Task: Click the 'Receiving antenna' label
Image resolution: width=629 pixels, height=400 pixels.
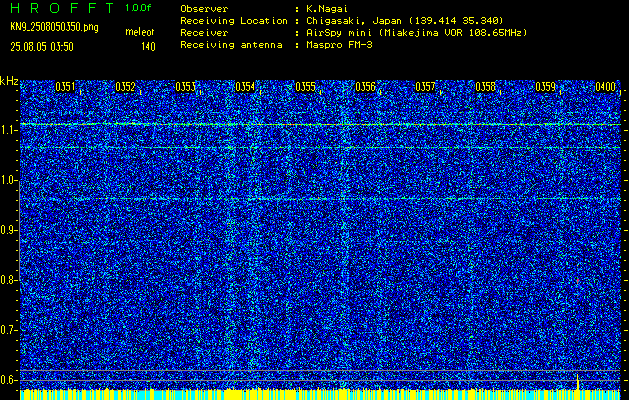Action: (231, 45)
